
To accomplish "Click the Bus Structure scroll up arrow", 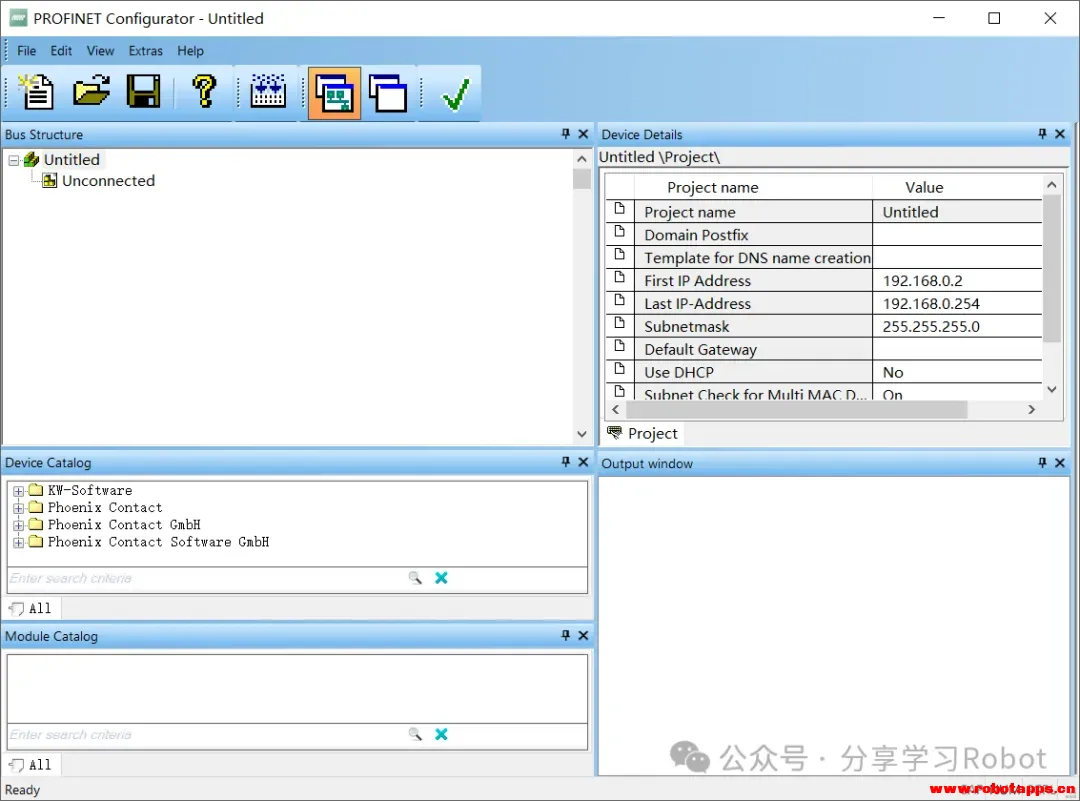I will [582, 159].
